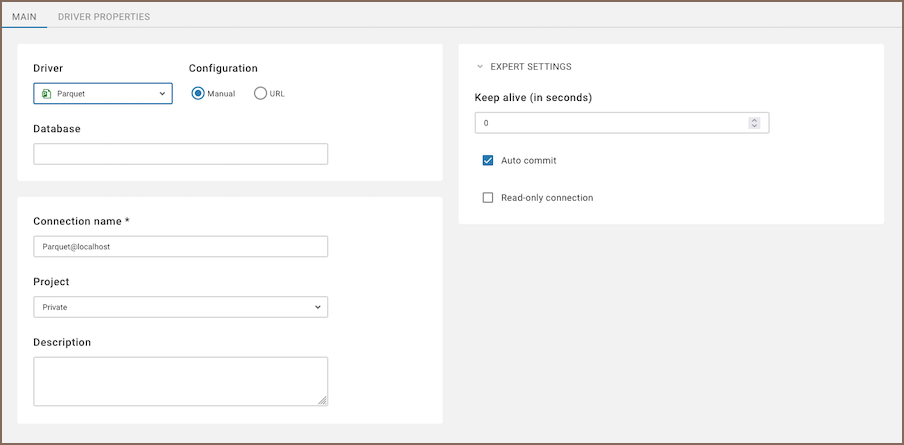Click the Database input field

tap(180, 154)
